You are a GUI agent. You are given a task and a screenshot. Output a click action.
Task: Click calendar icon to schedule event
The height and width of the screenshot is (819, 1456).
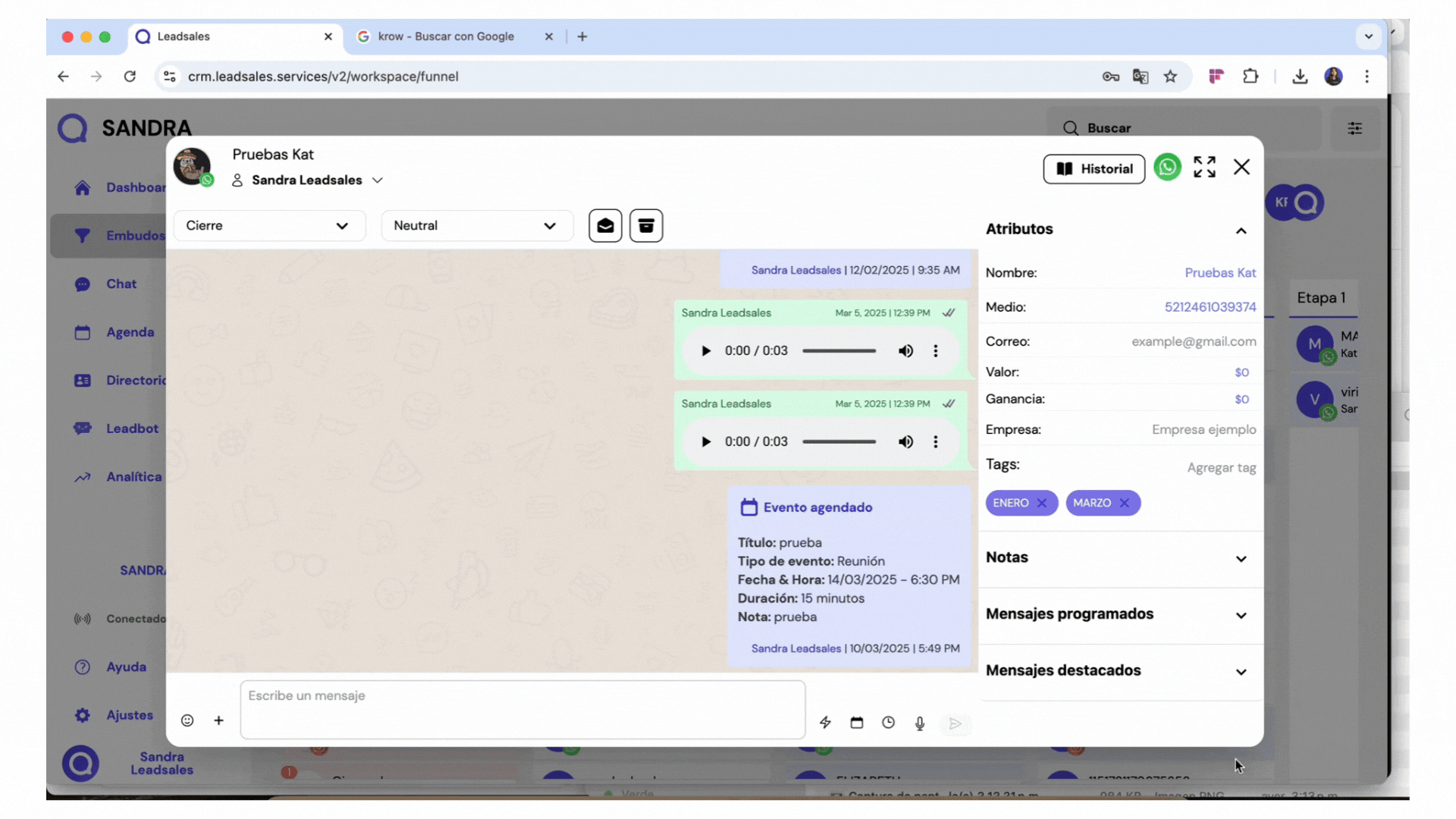click(857, 723)
